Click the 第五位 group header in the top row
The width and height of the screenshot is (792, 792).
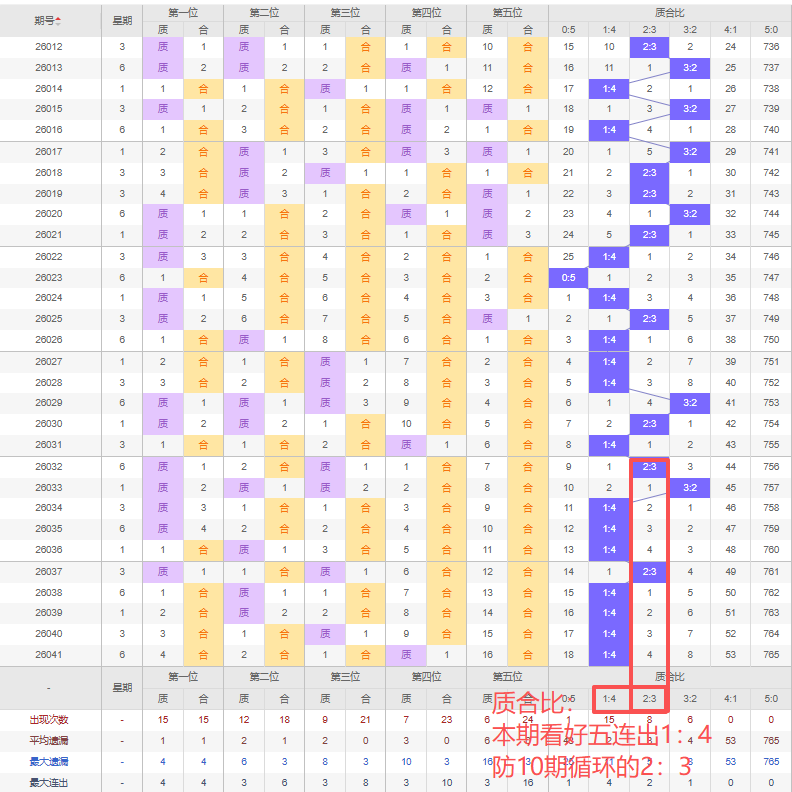coord(508,13)
